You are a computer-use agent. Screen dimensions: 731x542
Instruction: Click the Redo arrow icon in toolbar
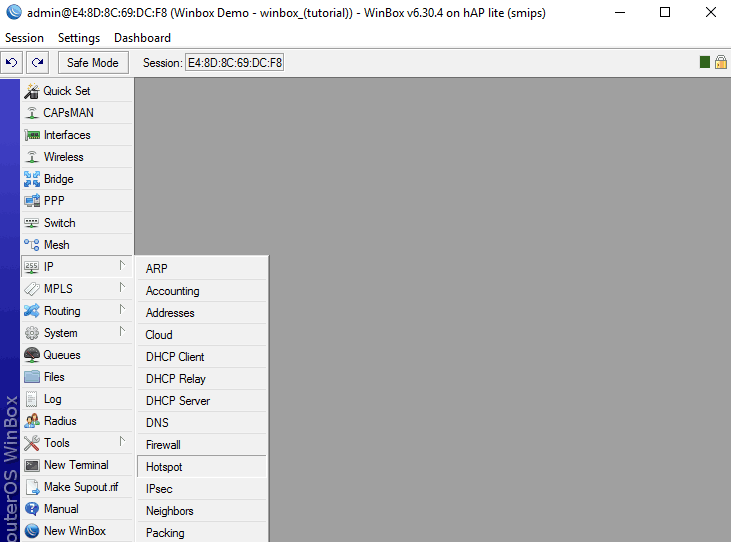click(38, 62)
